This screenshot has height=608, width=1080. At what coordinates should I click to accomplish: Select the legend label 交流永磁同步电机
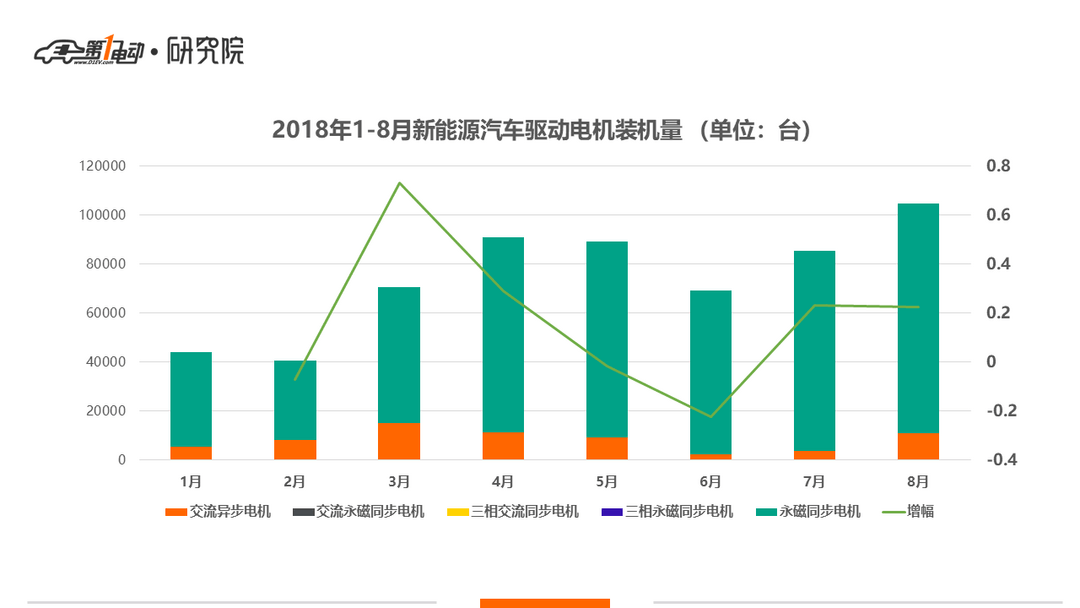371,512
